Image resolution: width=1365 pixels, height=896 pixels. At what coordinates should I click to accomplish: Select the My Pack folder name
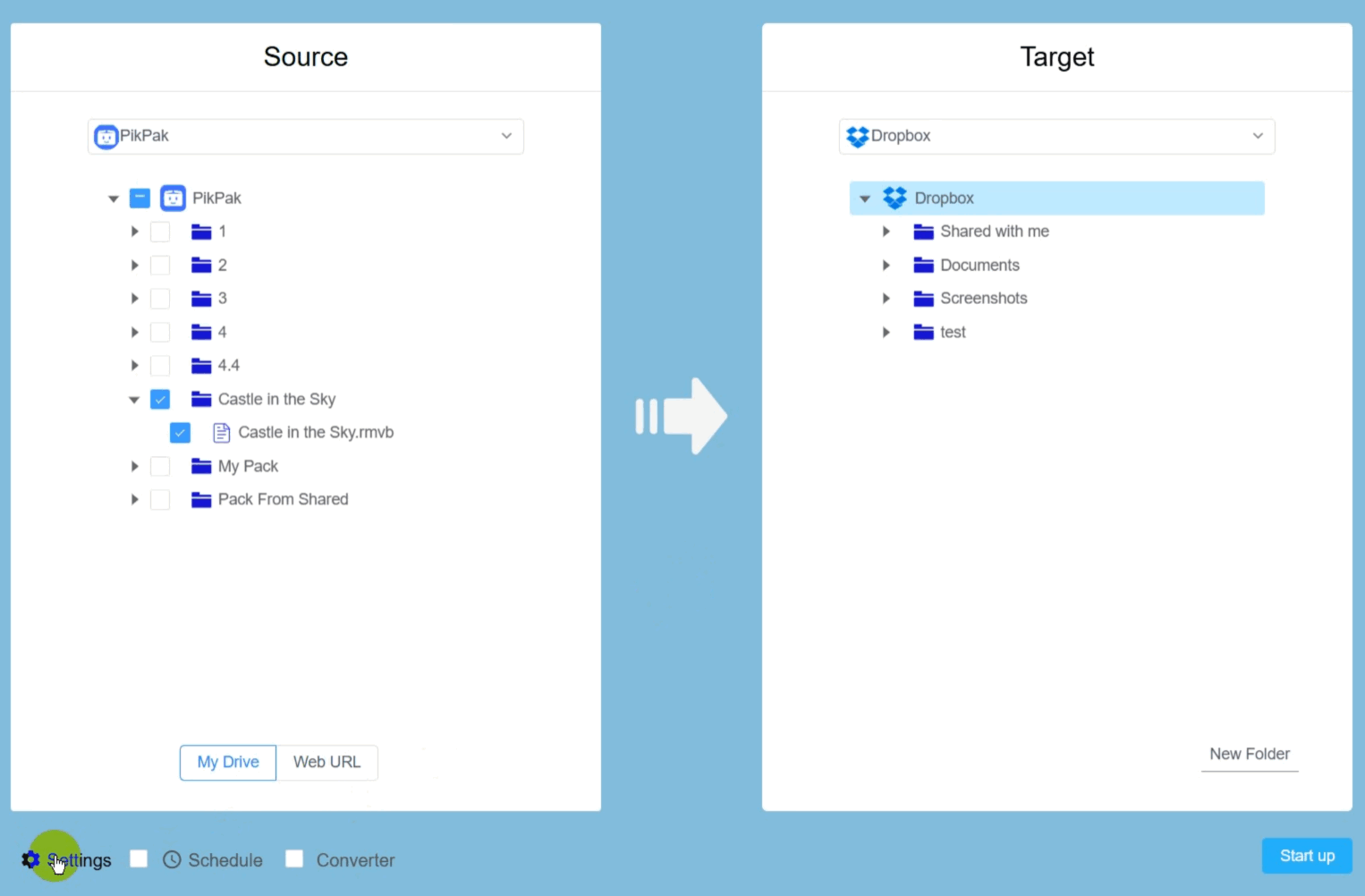pos(248,467)
